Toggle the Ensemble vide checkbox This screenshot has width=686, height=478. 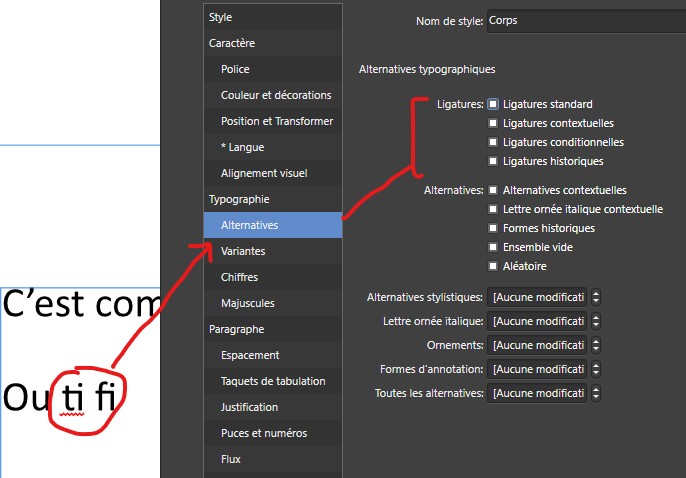[493, 247]
